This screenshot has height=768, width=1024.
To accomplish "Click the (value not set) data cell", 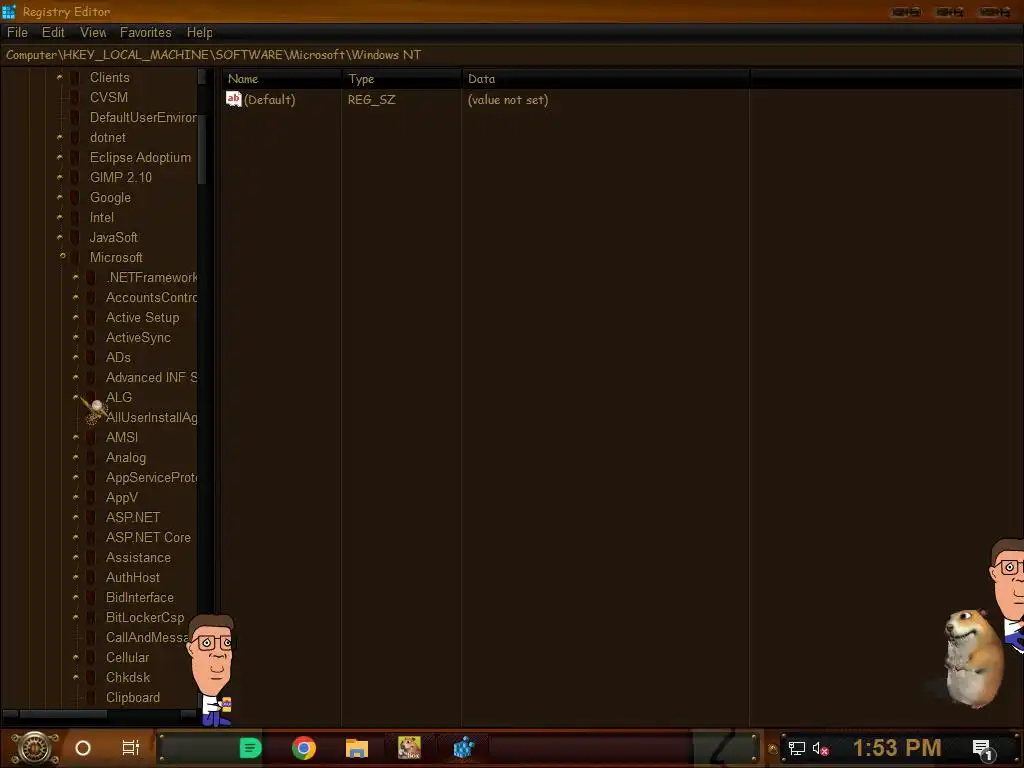I will [508, 100].
